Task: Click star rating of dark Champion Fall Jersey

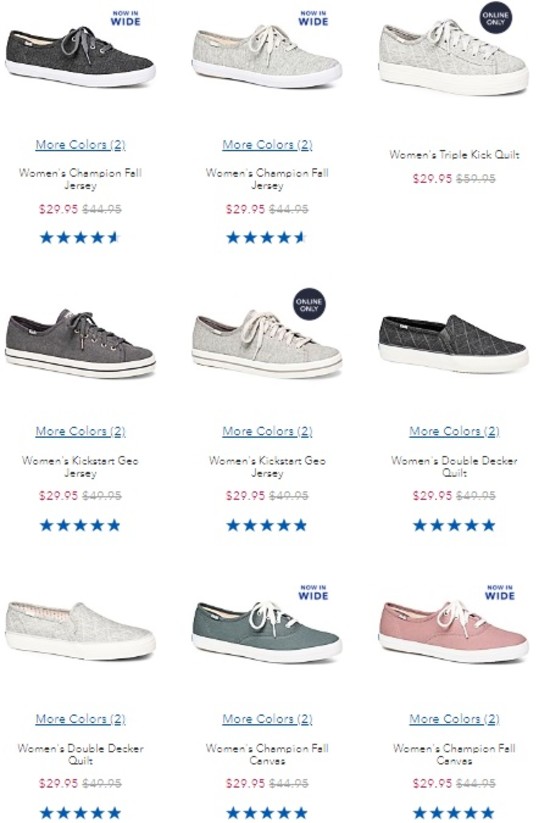Action: click(x=80, y=238)
